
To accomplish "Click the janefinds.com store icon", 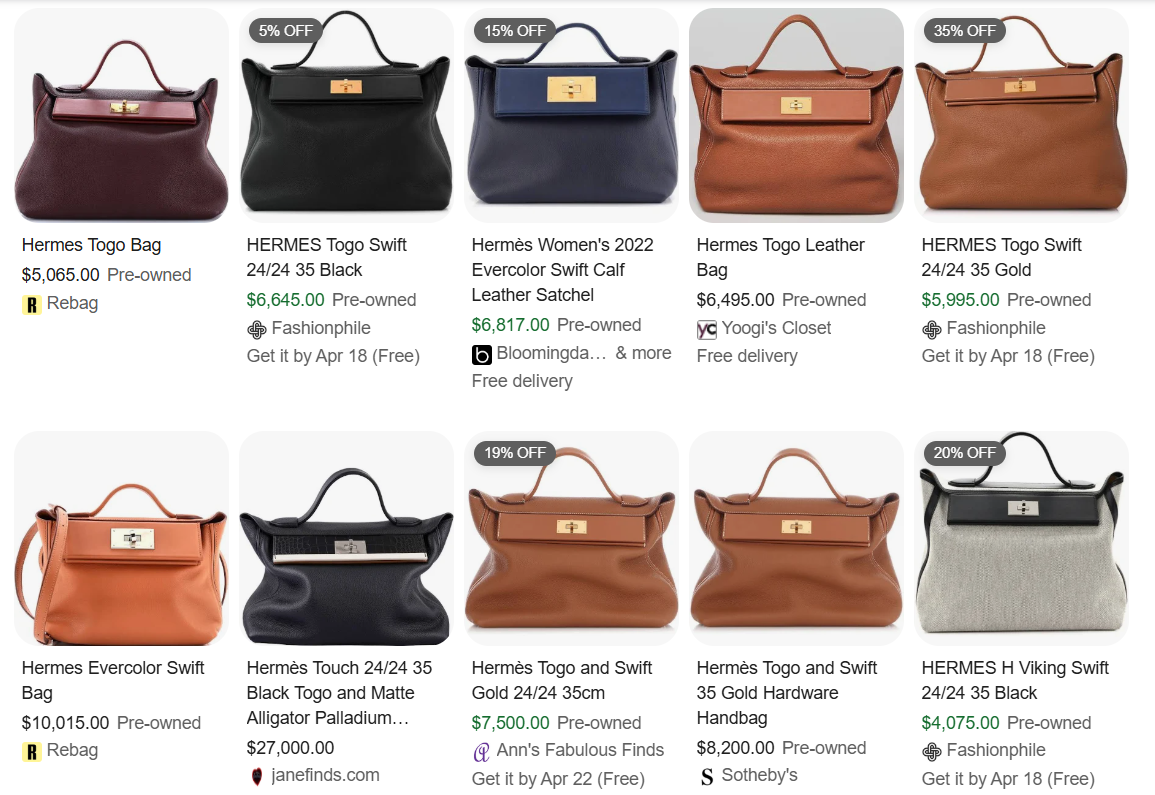I will coord(256,776).
